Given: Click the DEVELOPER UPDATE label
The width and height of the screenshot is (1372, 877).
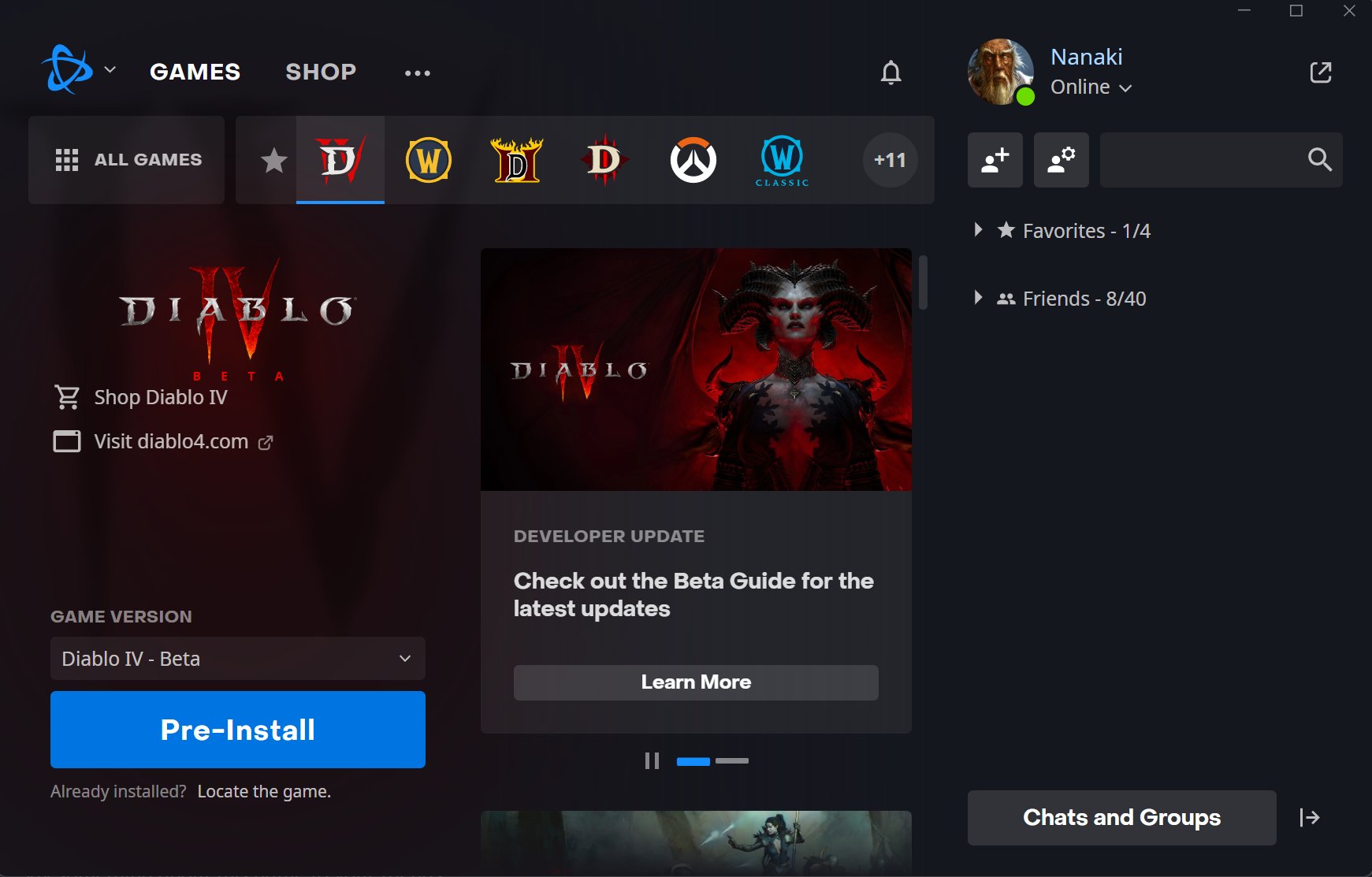Looking at the screenshot, I should point(609,537).
